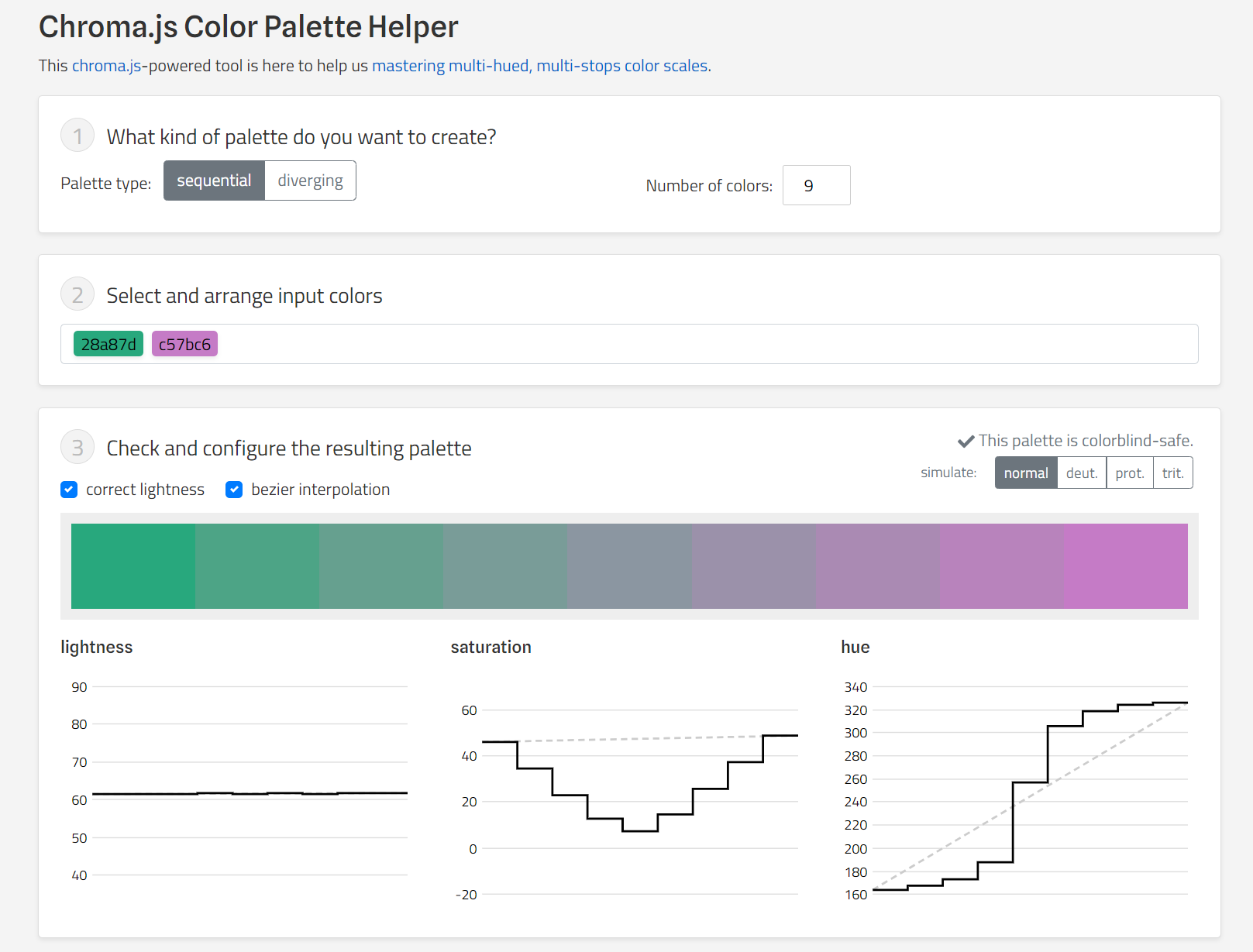Select the c57bc6 purple input color chip
This screenshot has height=952, width=1253.
[184, 344]
